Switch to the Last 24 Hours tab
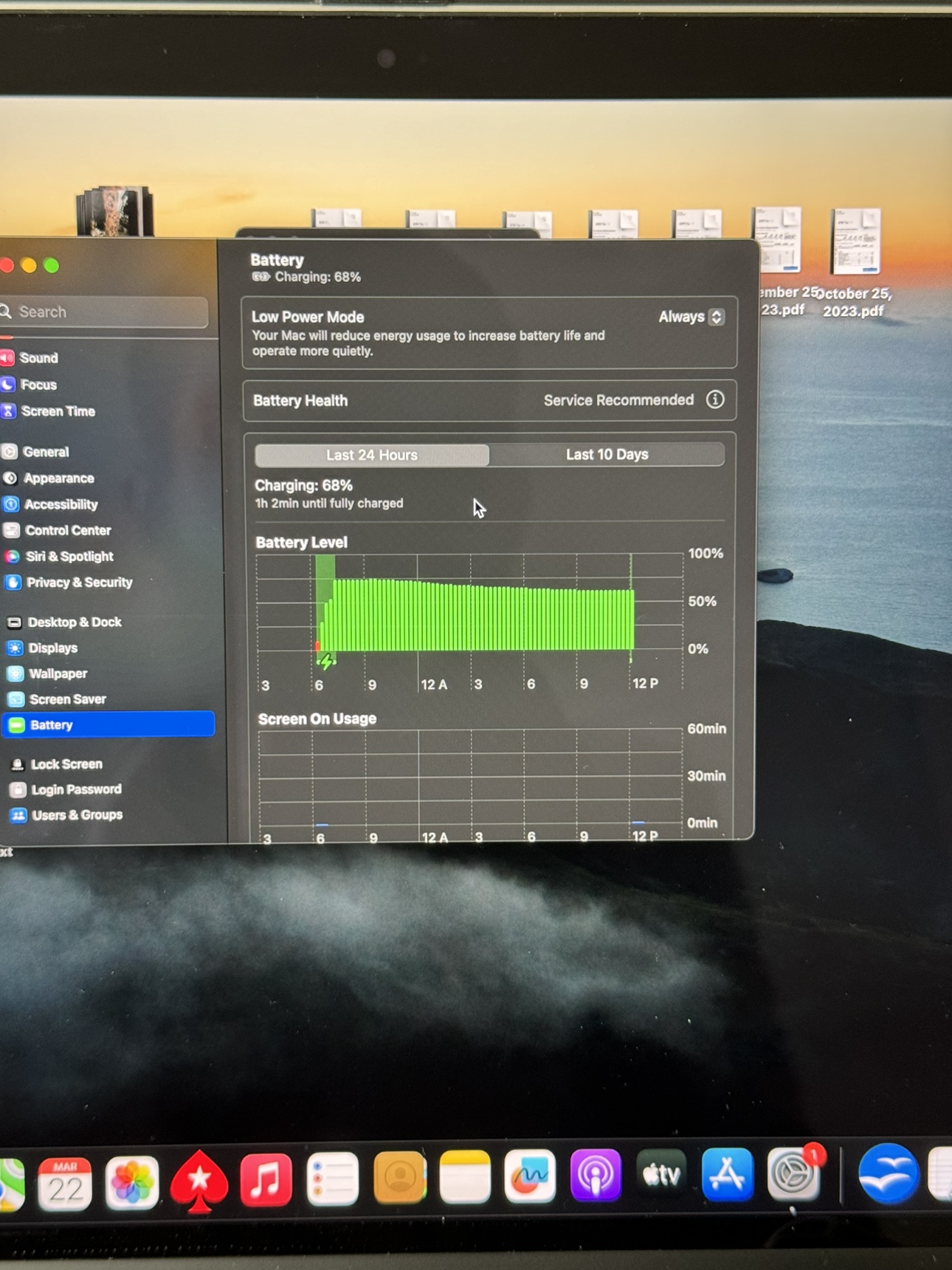 click(x=371, y=455)
